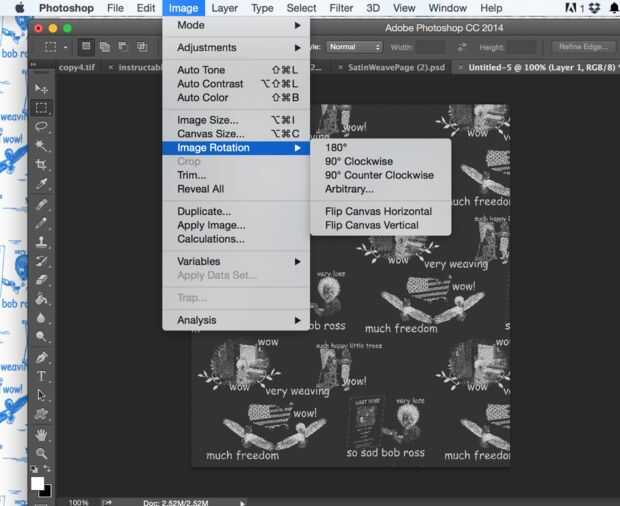Open Apply Image dialog
The width and height of the screenshot is (620, 506).
(236, 225)
